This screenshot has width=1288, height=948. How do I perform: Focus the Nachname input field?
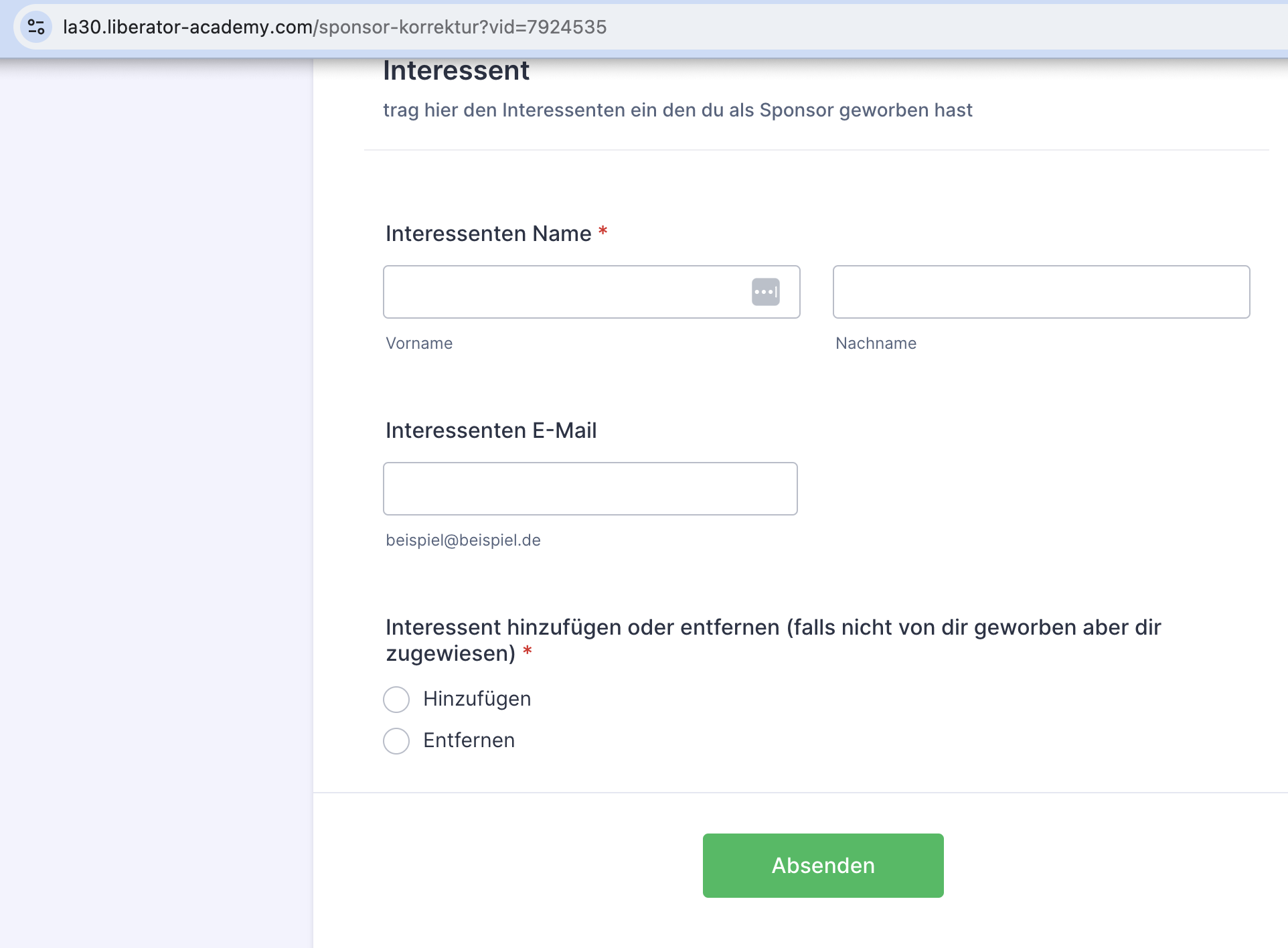(x=1041, y=292)
